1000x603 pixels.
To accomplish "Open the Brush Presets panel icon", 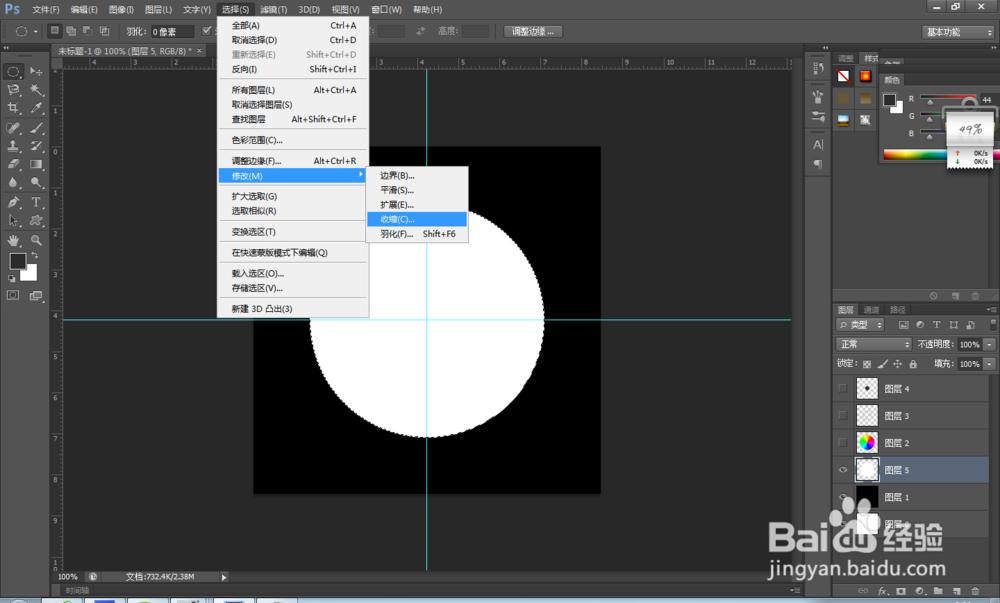I will [818, 117].
